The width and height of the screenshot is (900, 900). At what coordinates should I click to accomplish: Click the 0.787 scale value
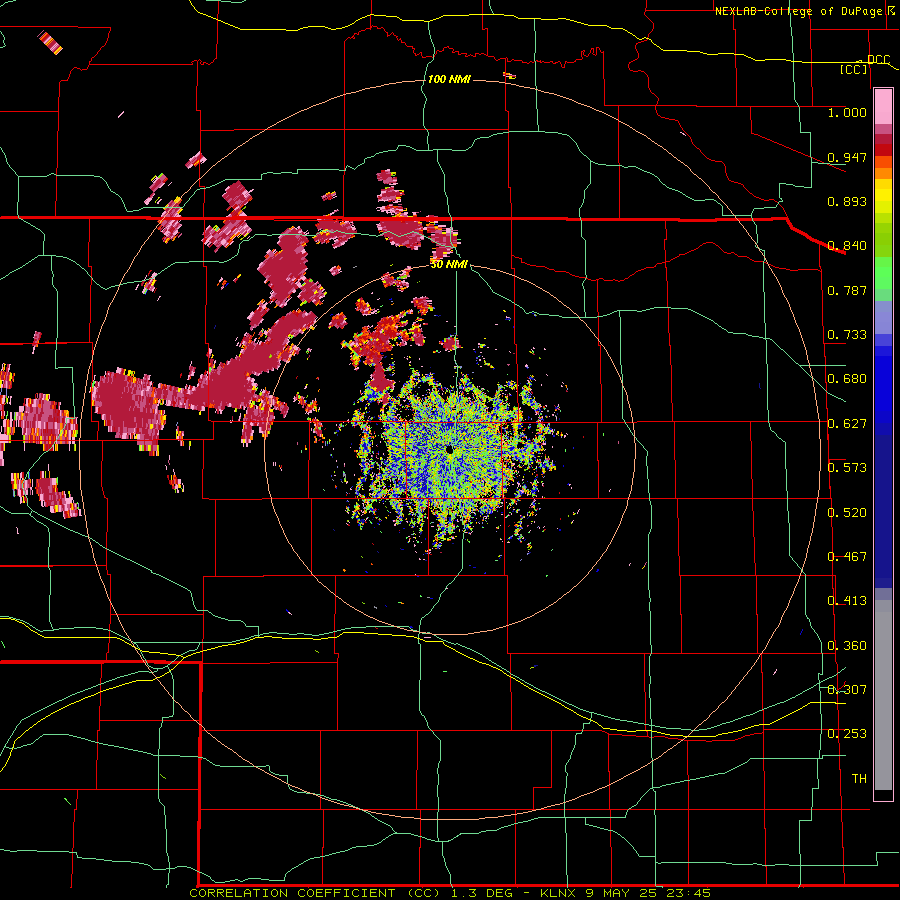coord(847,290)
